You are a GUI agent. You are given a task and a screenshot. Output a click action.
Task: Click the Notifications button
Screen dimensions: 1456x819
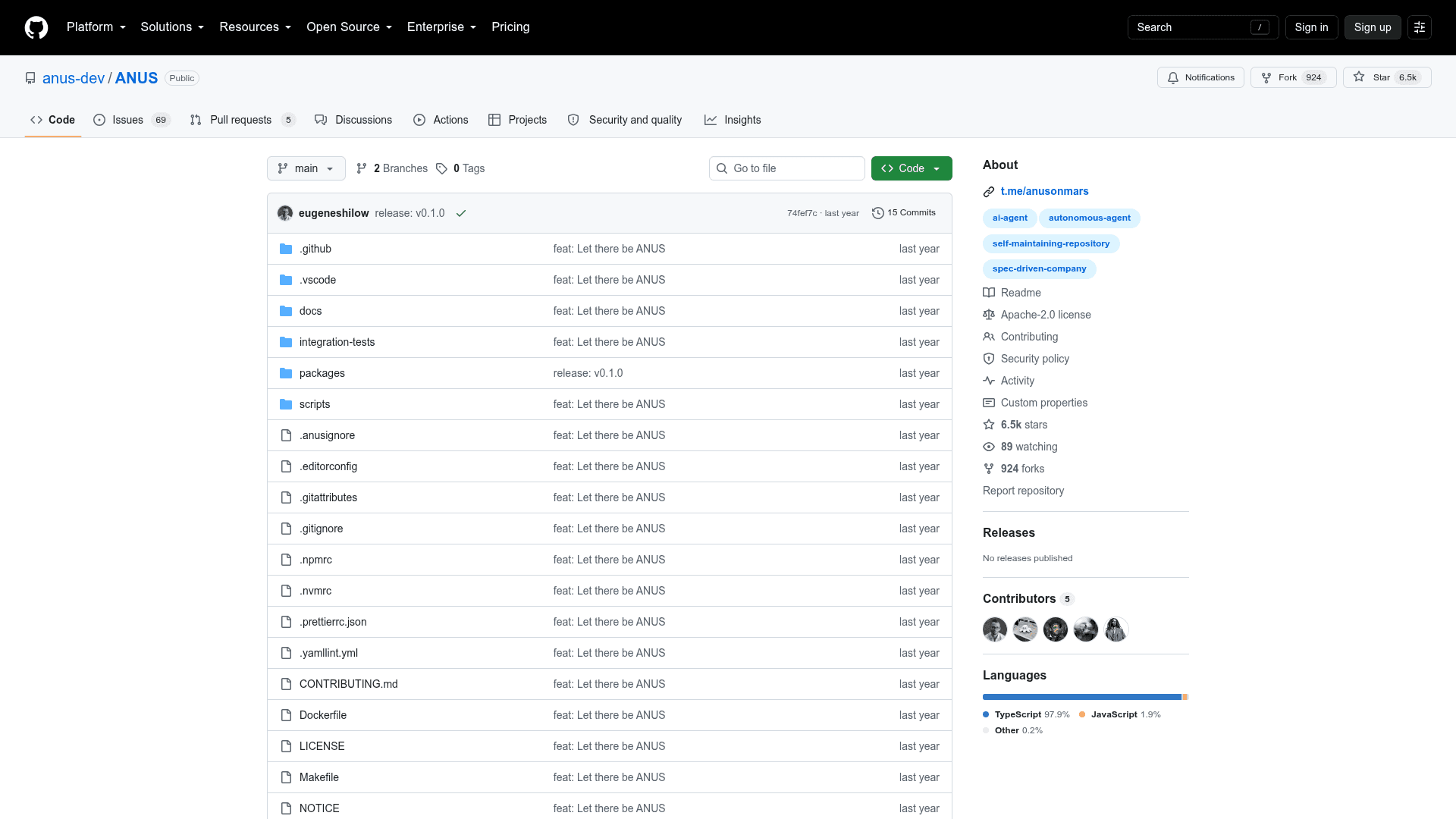point(1200,77)
